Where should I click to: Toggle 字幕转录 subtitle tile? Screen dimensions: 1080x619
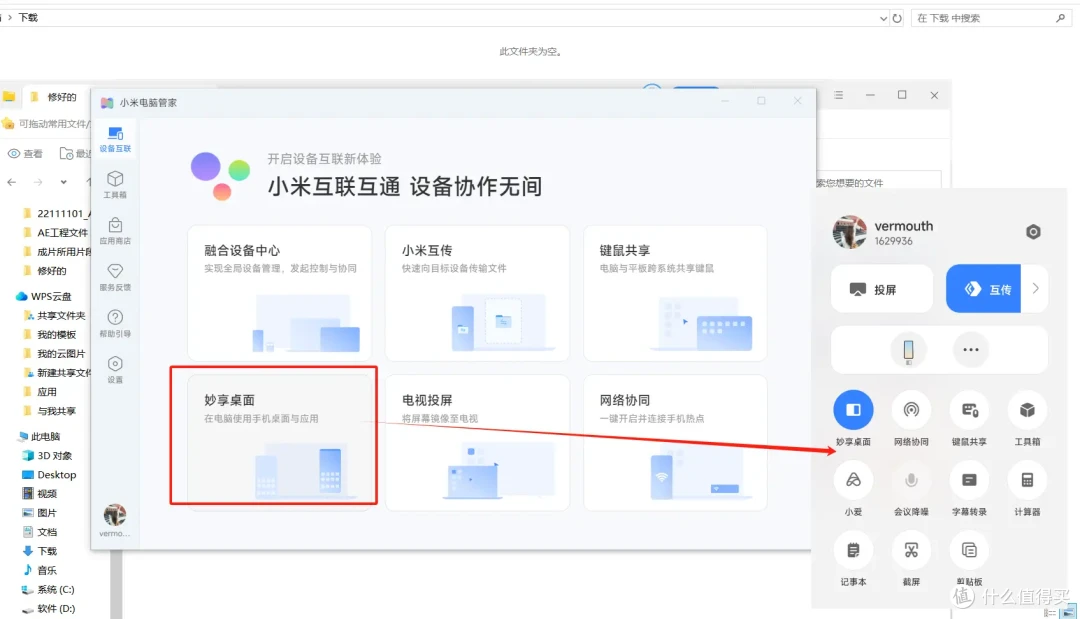pyautogui.click(x=969, y=481)
